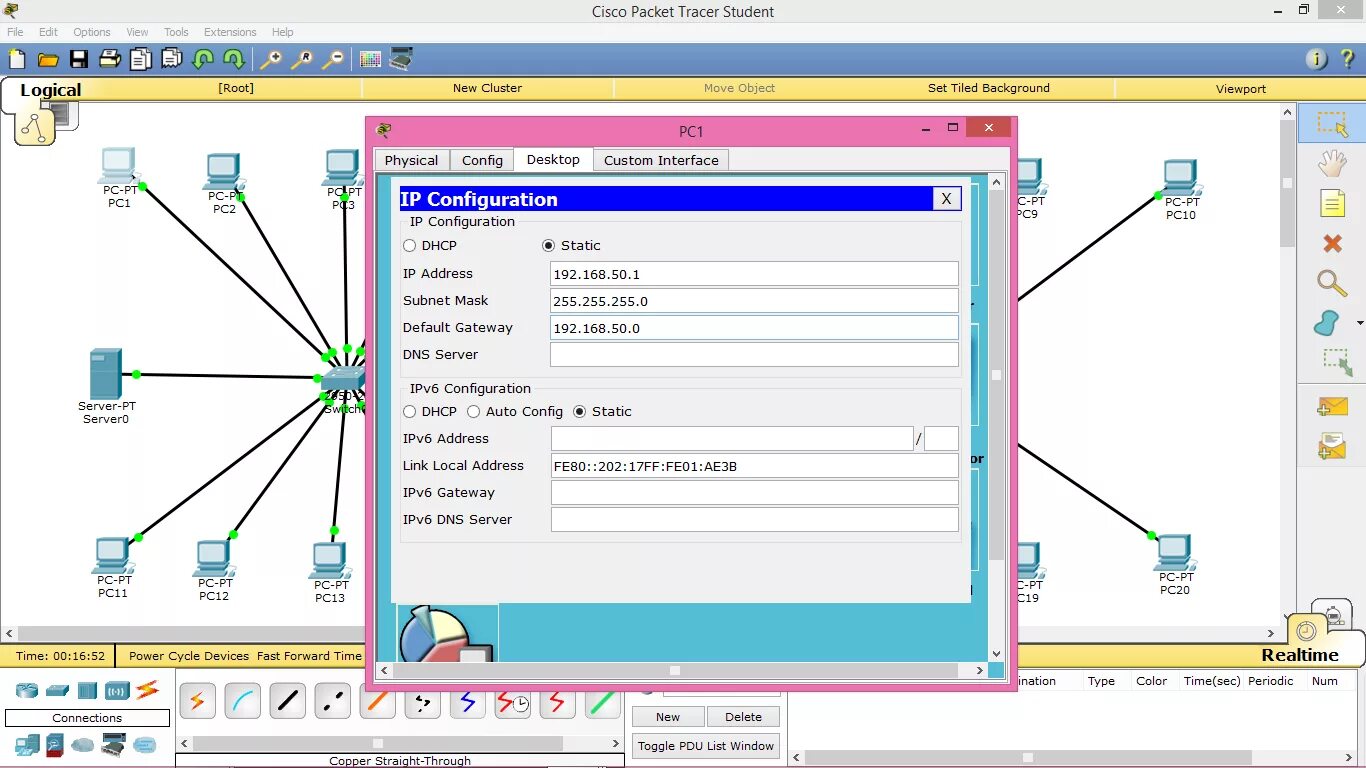Click New Cluster button
This screenshot has width=1366, height=768.
pyautogui.click(x=487, y=88)
